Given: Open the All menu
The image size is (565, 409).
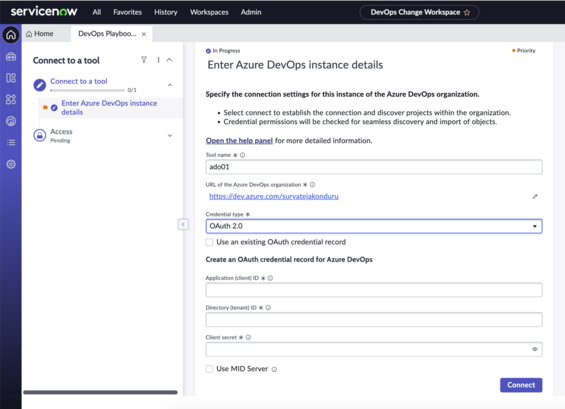Looking at the screenshot, I should (97, 12).
